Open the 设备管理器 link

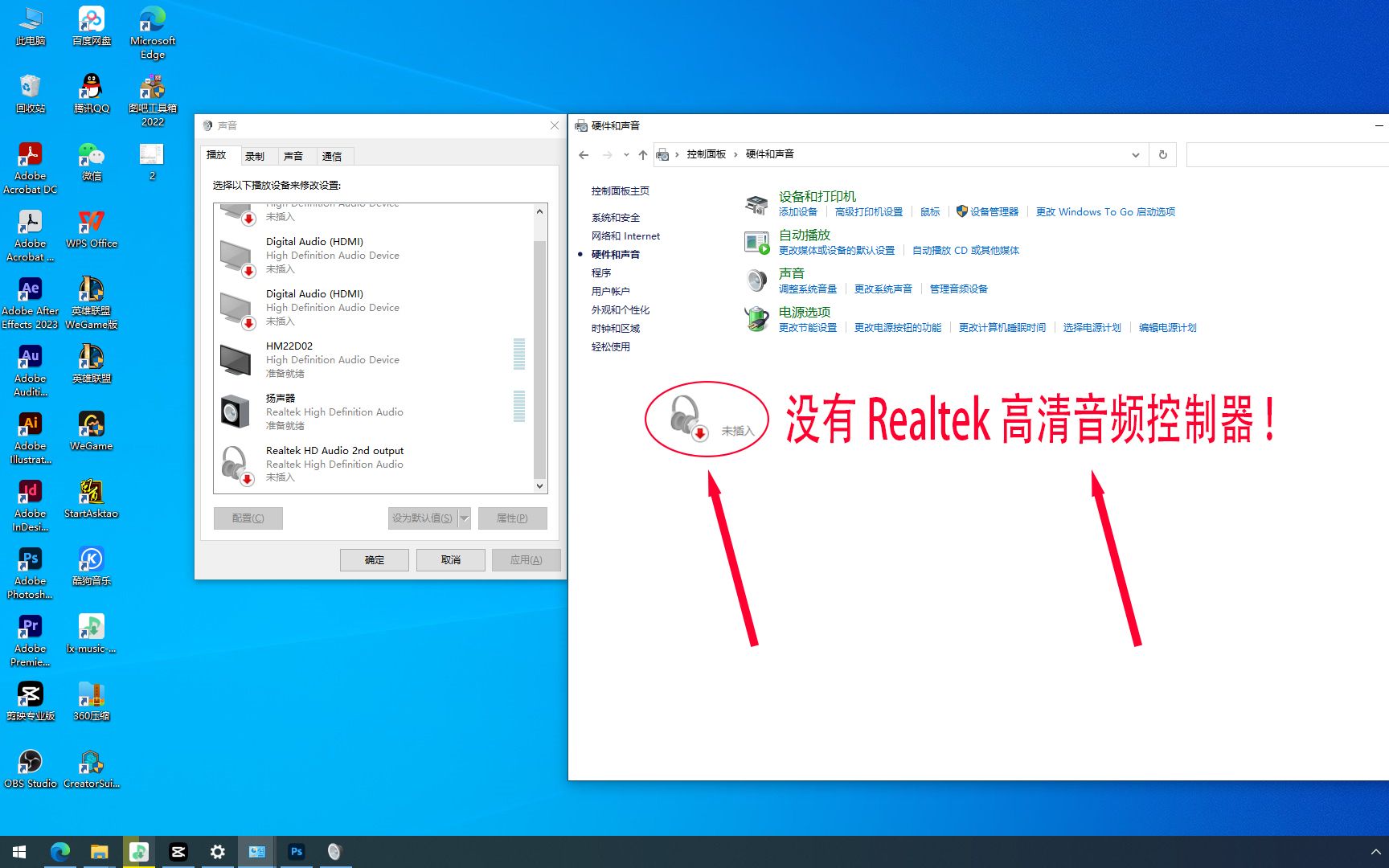coord(994,212)
